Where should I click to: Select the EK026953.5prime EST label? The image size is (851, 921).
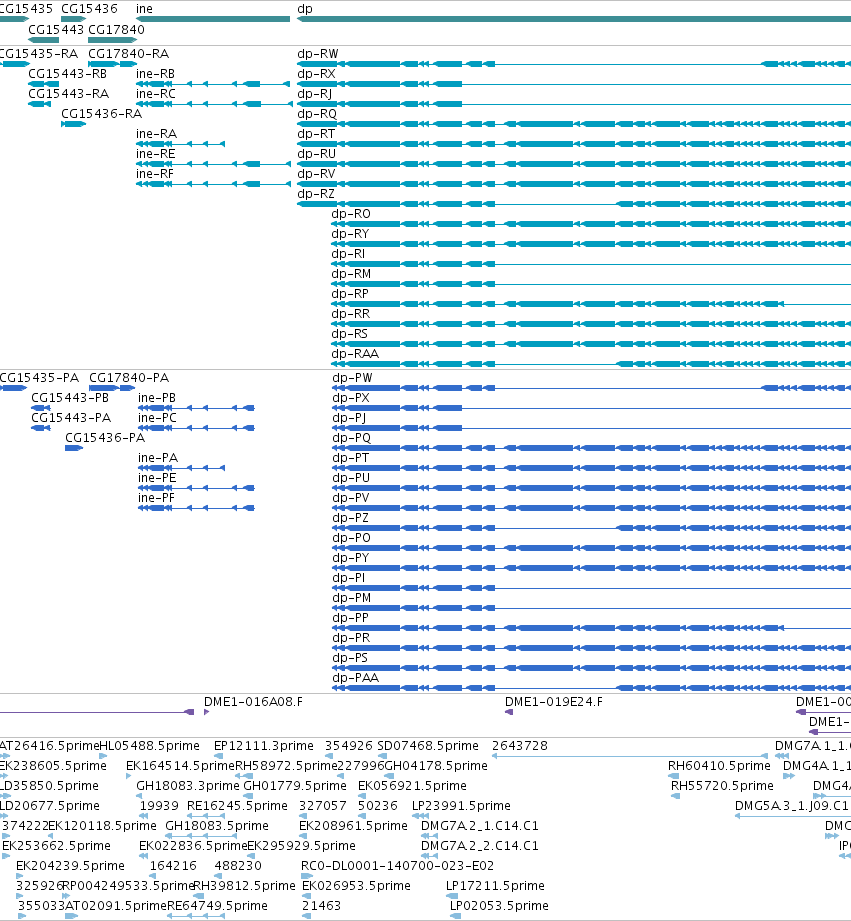[356, 885]
